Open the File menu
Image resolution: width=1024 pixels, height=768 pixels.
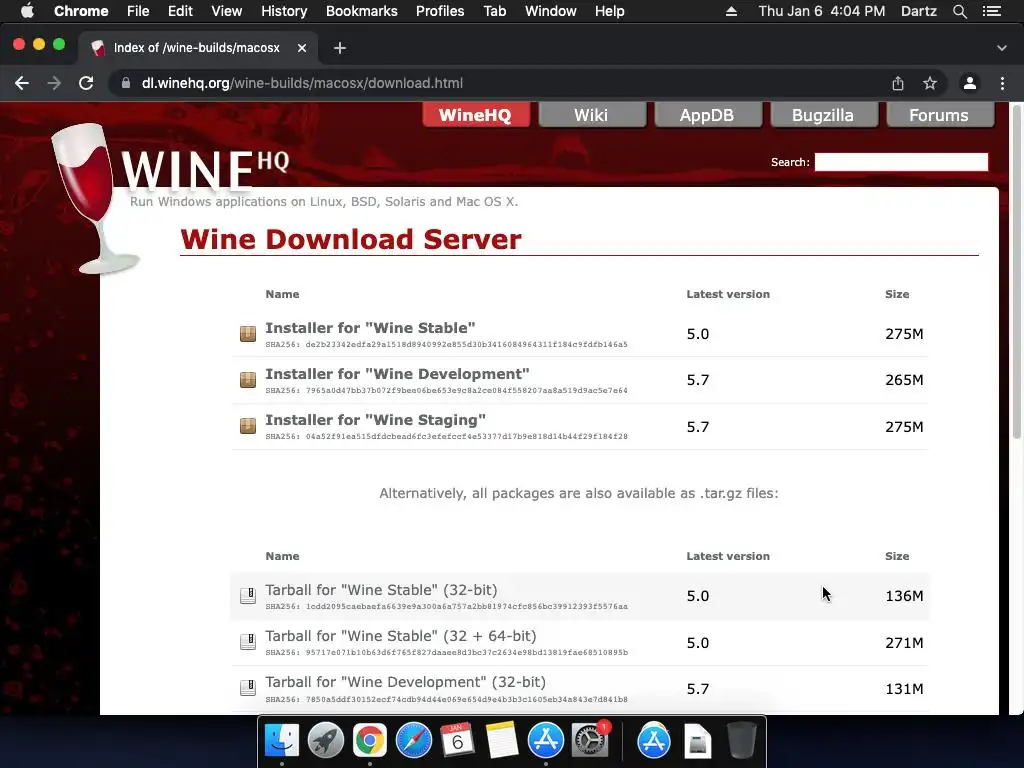coord(138,11)
